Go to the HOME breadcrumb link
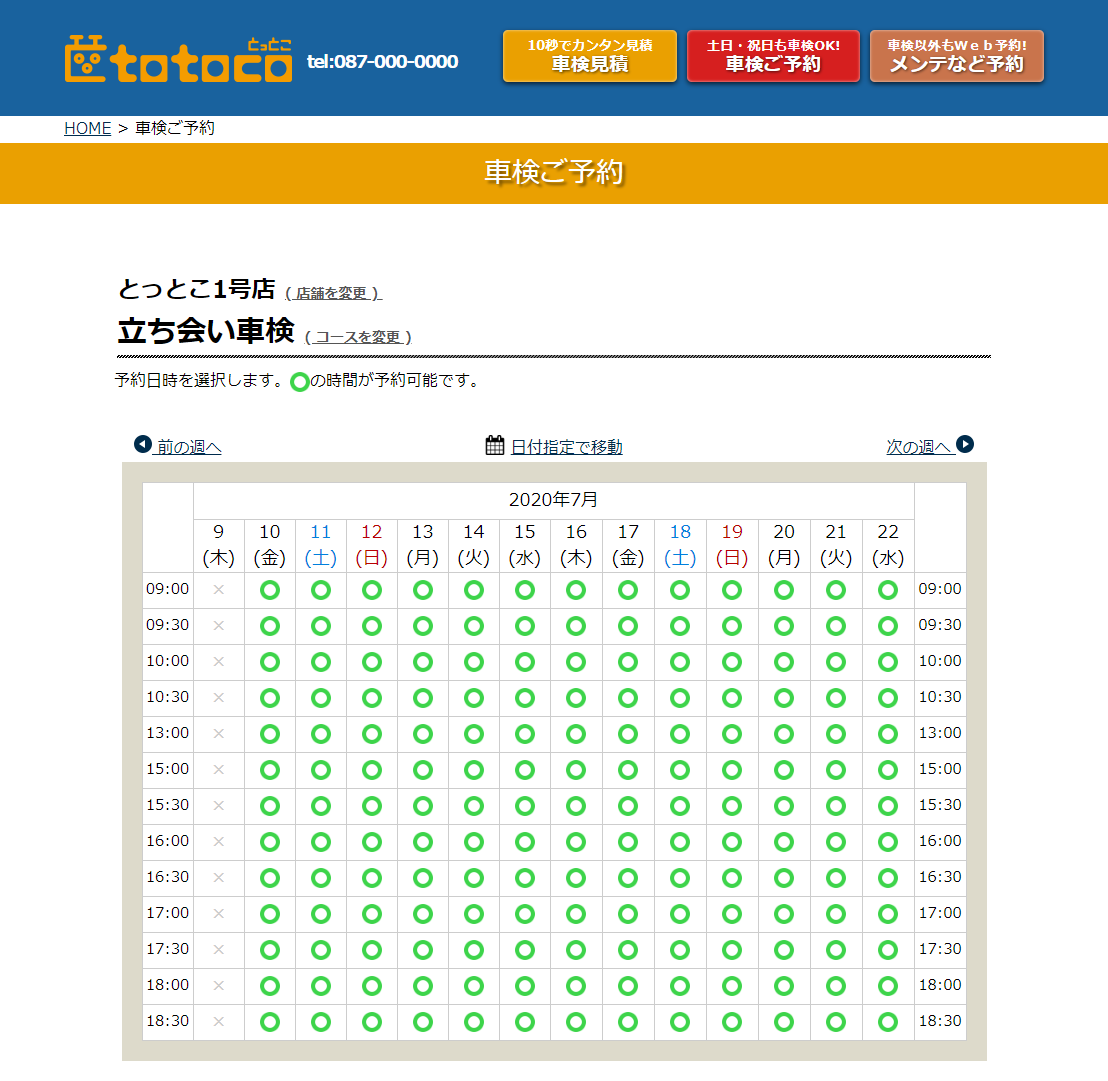Viewport: 1108px width, 1081px height. (x=87, y=128)
